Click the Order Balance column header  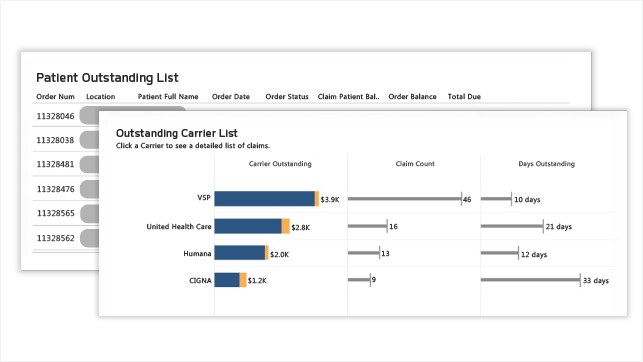413,97
